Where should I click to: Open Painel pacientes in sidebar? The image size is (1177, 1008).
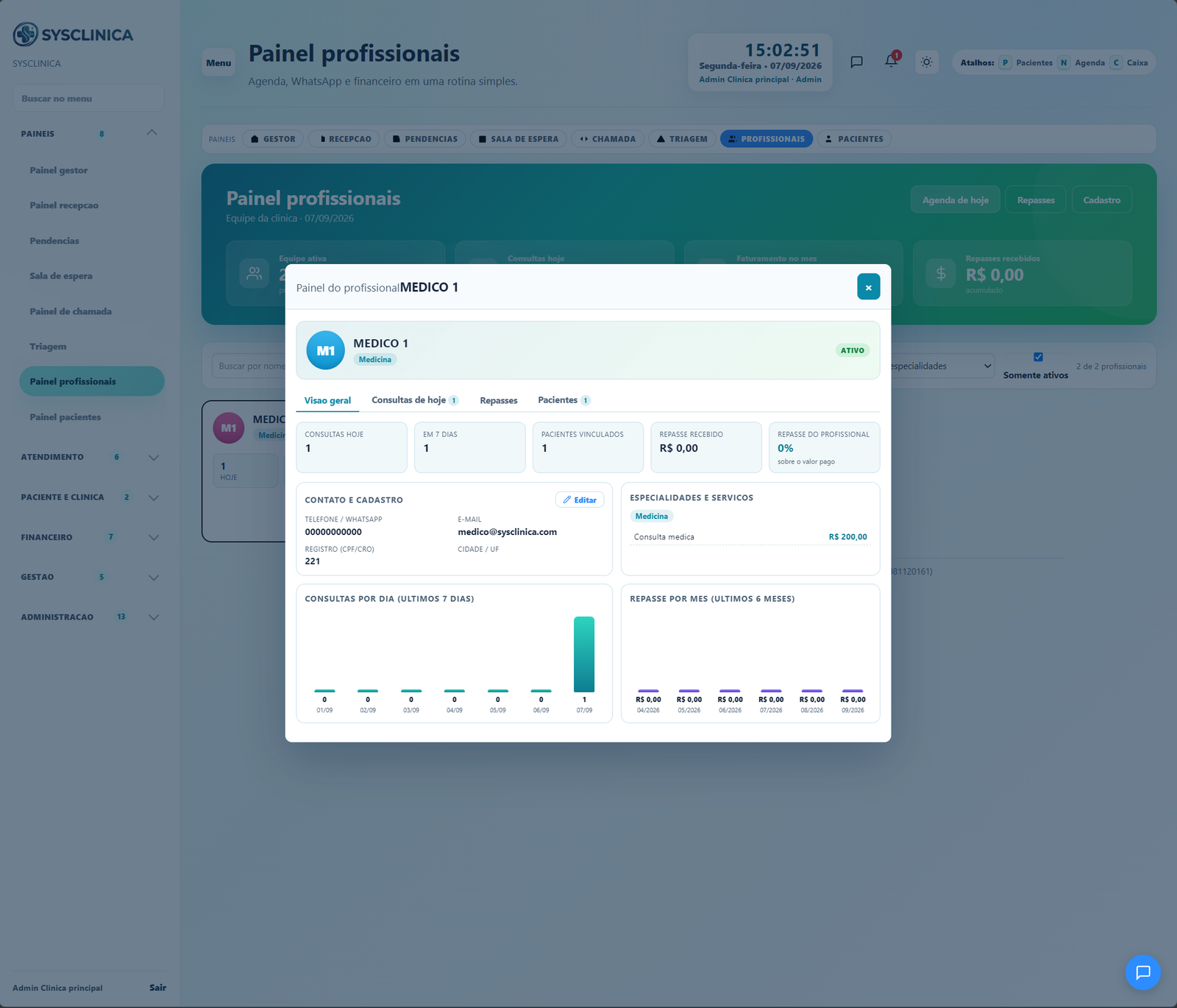coord(92,417)
